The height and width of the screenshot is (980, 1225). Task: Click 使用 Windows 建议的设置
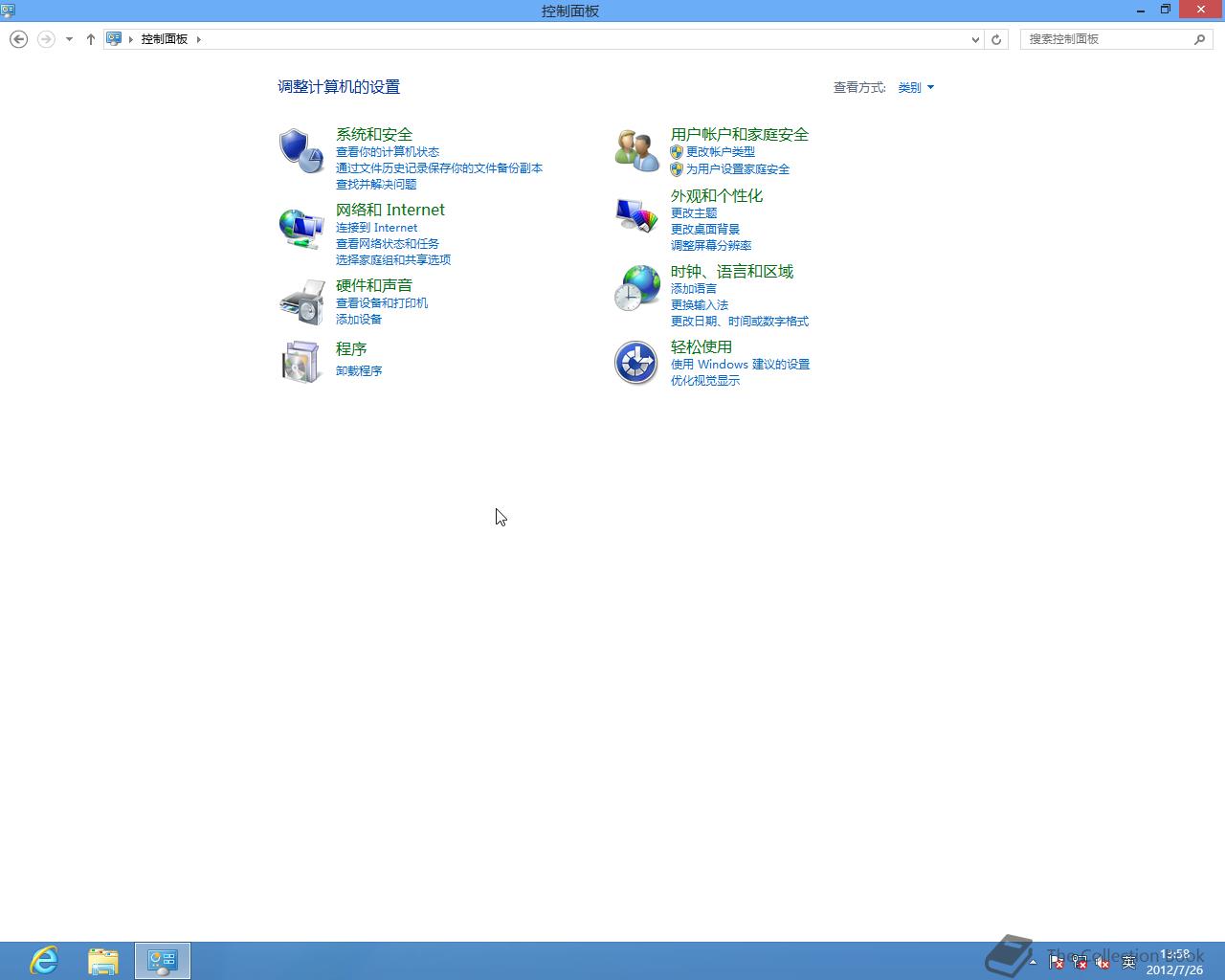click(x=741, y=364)
